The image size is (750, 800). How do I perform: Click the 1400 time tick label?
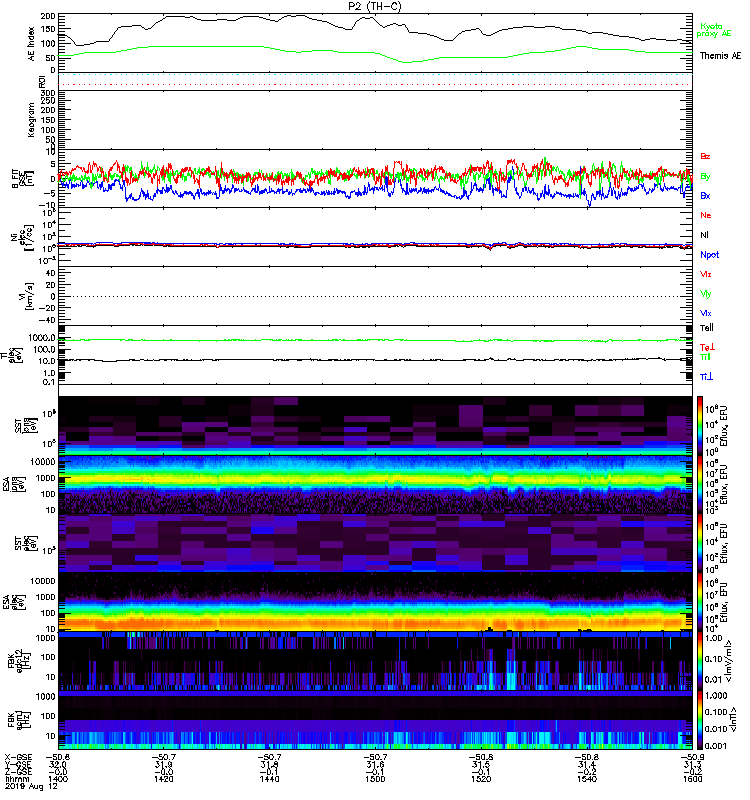tap(58, 779)
